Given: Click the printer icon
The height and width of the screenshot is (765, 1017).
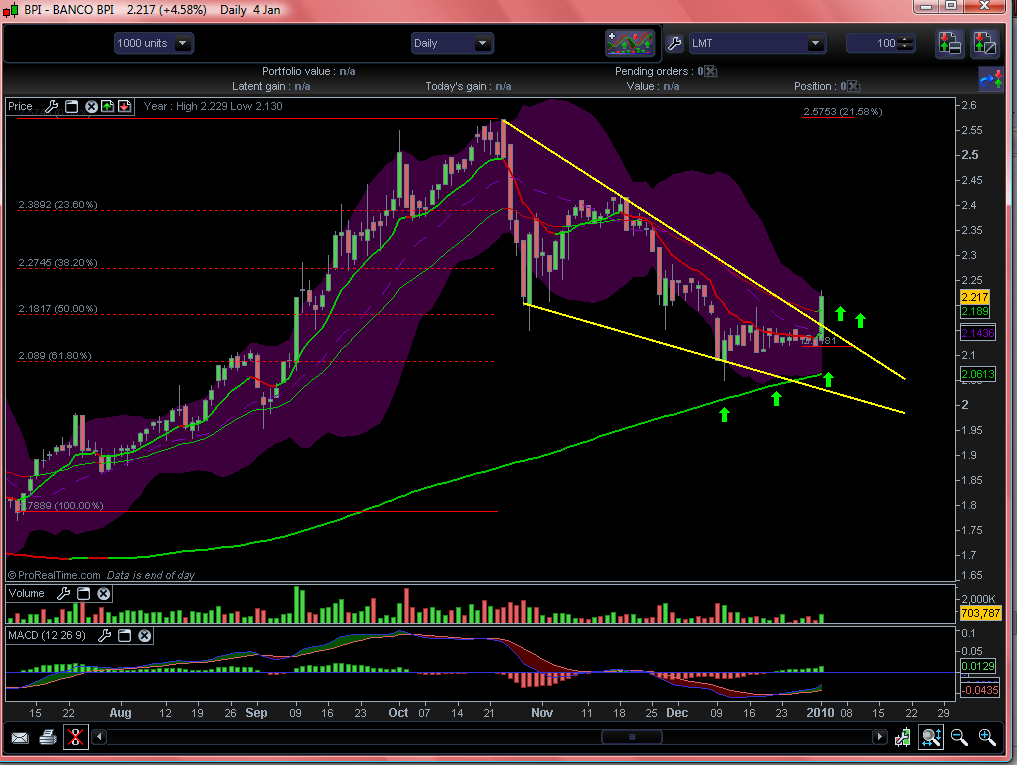Looking at the screenshot, I should click(x=47, y=738).
